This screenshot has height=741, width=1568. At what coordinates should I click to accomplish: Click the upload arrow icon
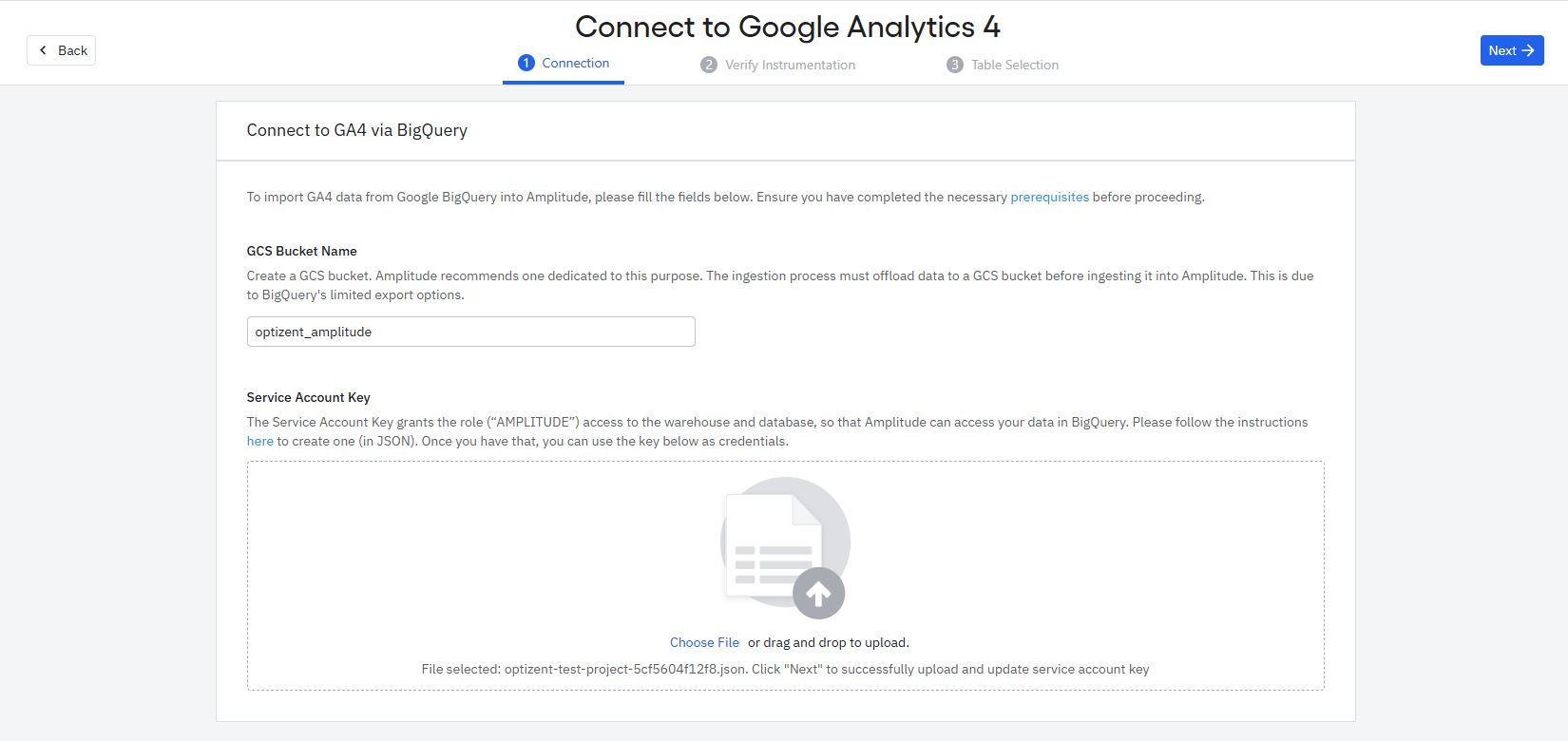[x=816, y=592]
